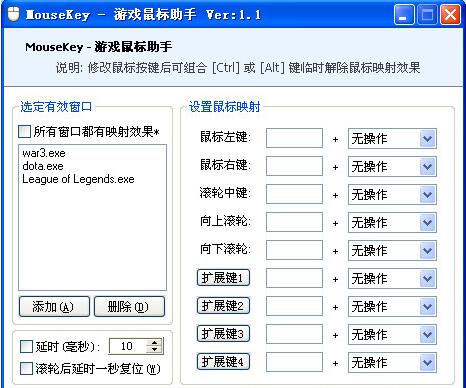The image size is (466, 388).
Task: Click the 扩展键3 button
Action: [x=223, y=334]
